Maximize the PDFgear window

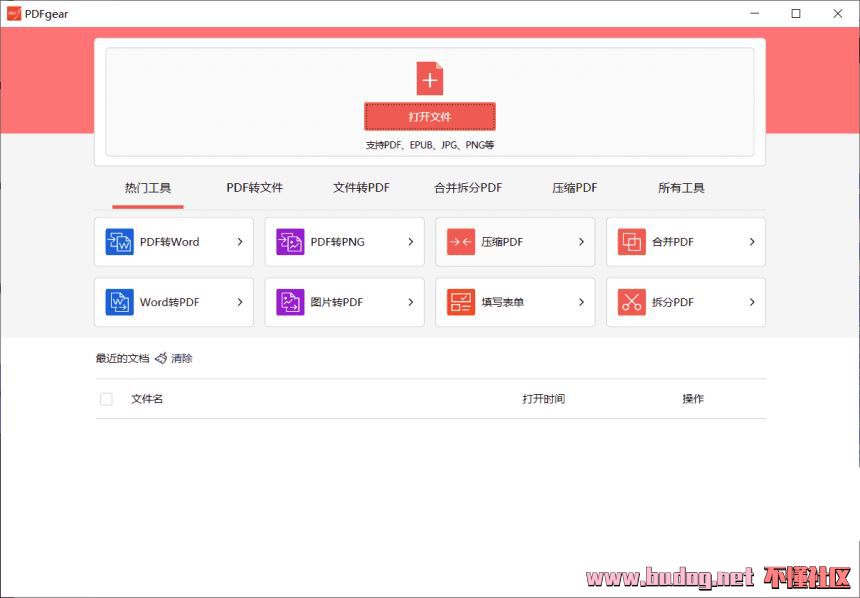(x=796, y=13)
